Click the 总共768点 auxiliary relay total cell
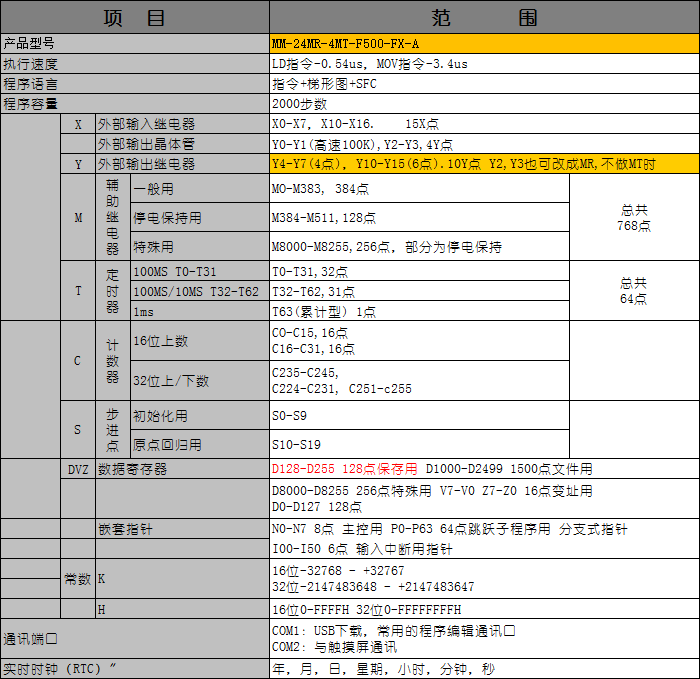Image resolution: width=700 pixels, height=679 pixels. [634, 218]
